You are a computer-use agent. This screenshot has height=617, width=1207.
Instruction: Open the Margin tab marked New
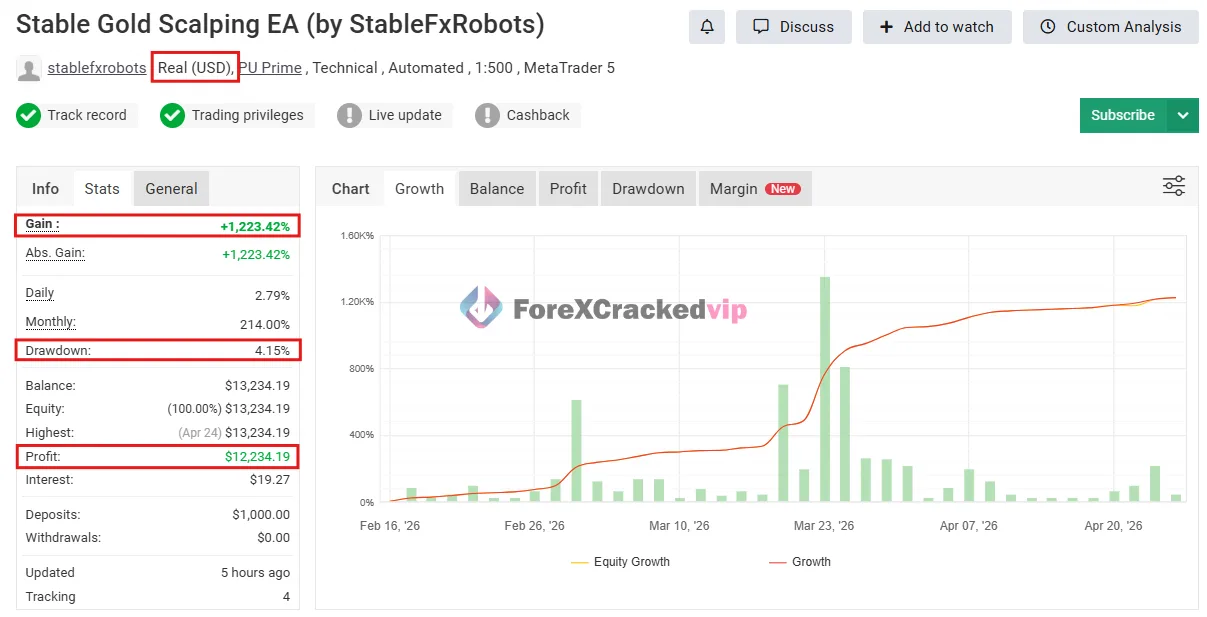click(755, 188)
